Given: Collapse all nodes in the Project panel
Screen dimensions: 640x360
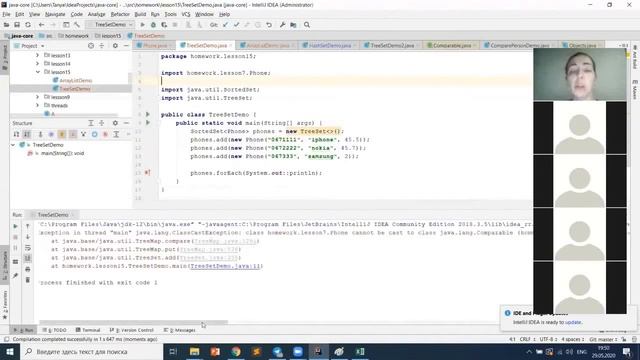Looking at the screenshot, I should [x=102, y=46].
